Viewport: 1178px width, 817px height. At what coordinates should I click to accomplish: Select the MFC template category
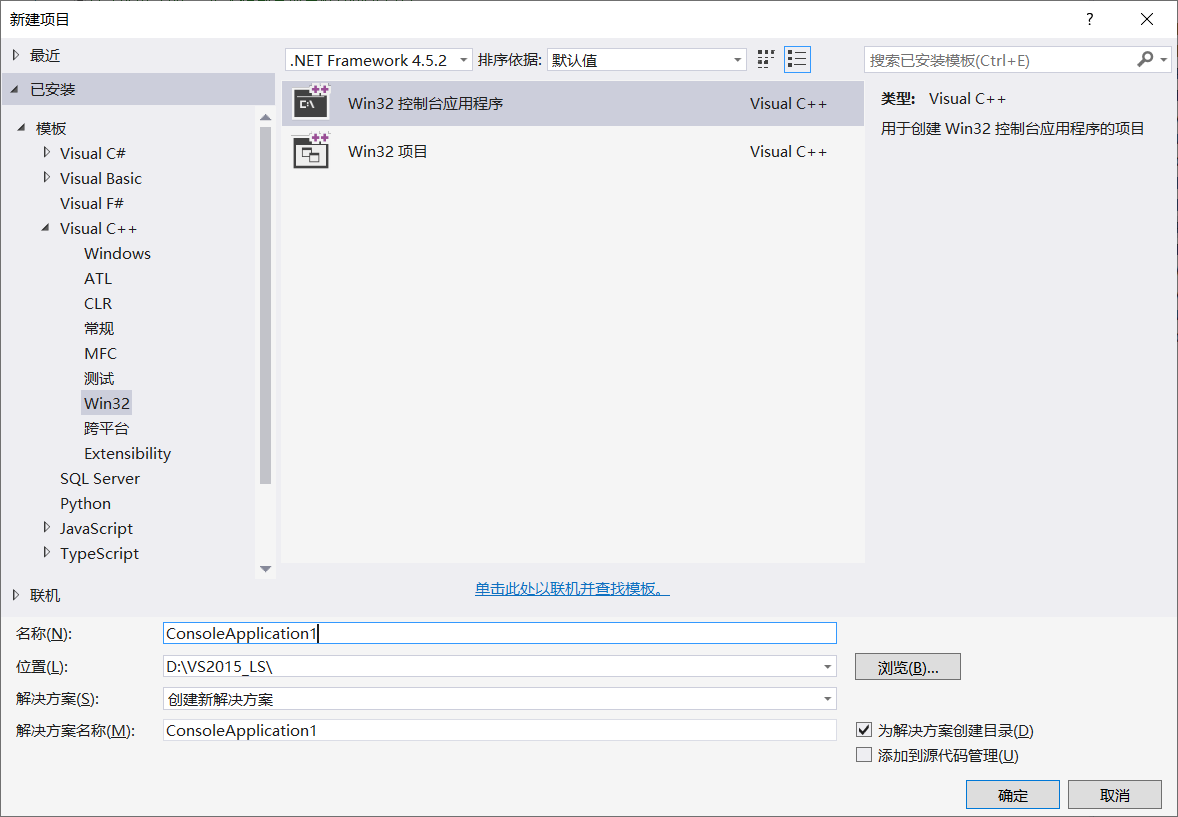tap(98, 353)
